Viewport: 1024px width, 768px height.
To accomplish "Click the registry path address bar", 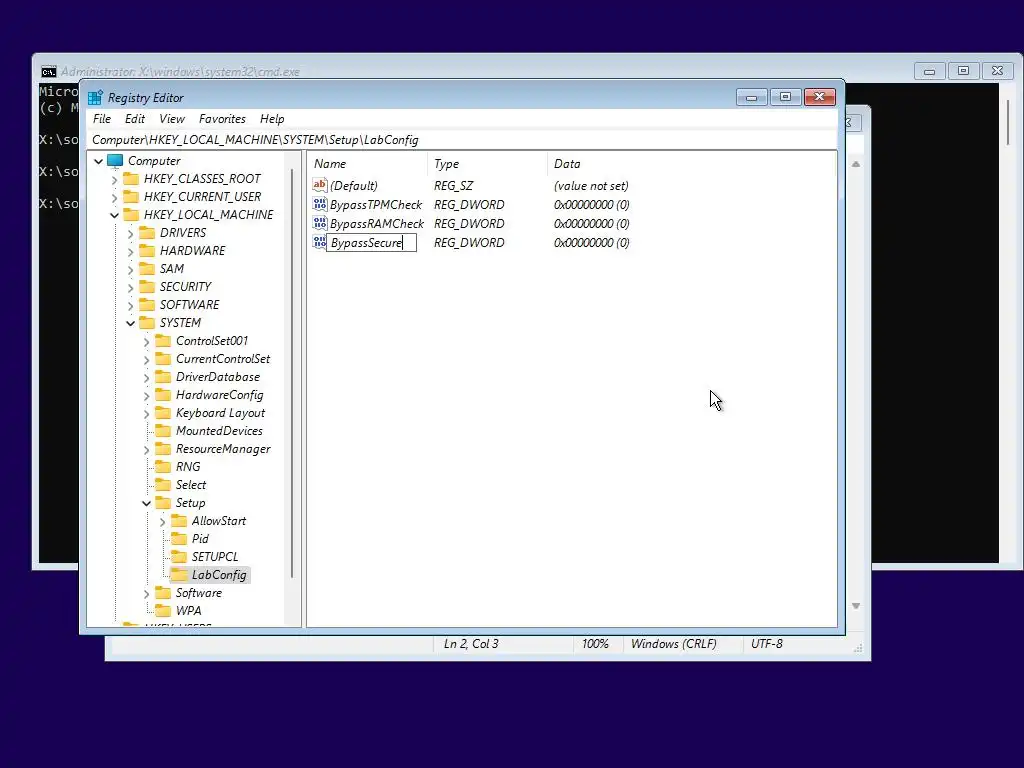I will [462, 140].
